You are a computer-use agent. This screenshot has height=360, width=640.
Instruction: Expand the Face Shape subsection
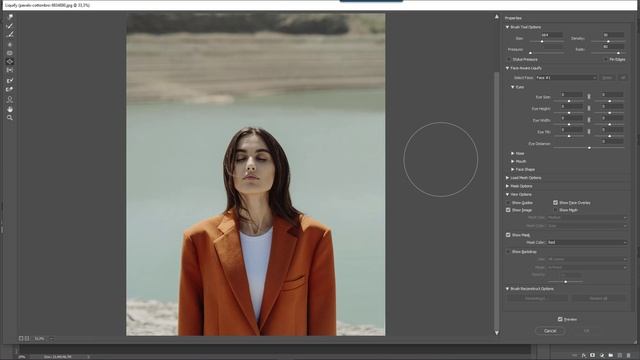coord(513,169)
